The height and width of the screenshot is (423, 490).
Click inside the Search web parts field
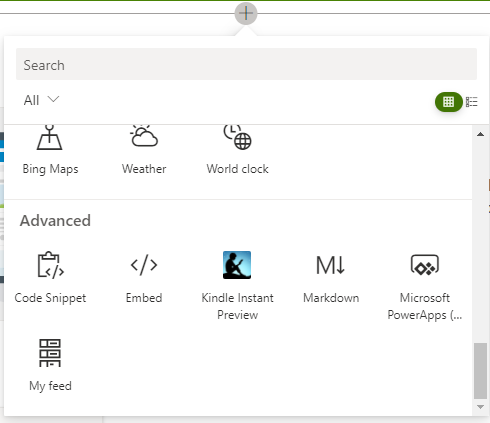tap(246, 64)
